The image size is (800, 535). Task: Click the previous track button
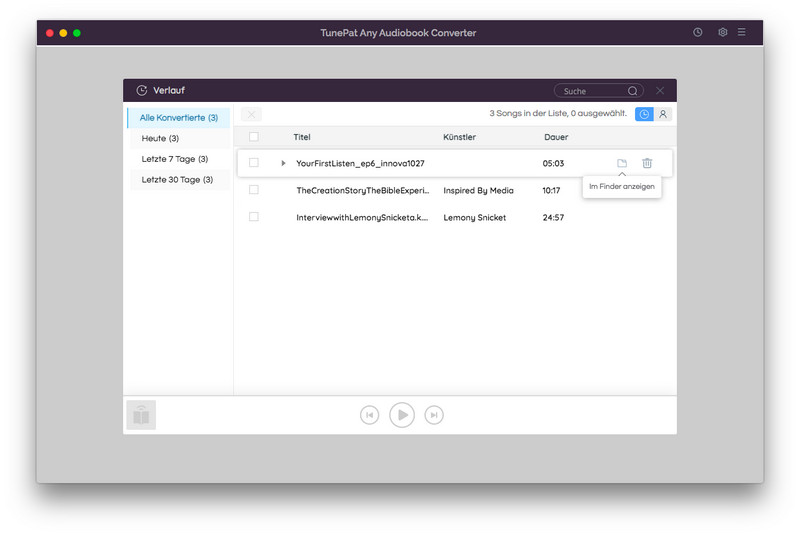click(x=369, y=415)
